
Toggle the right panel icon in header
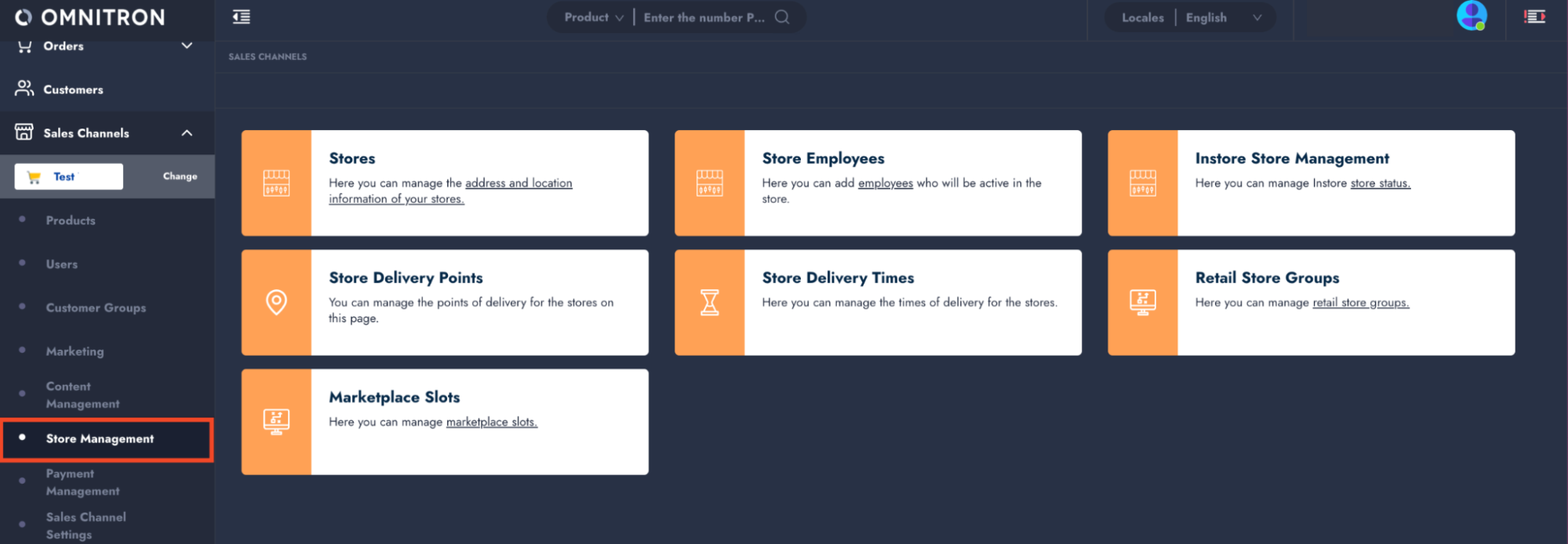click(x=1534, y=17)
